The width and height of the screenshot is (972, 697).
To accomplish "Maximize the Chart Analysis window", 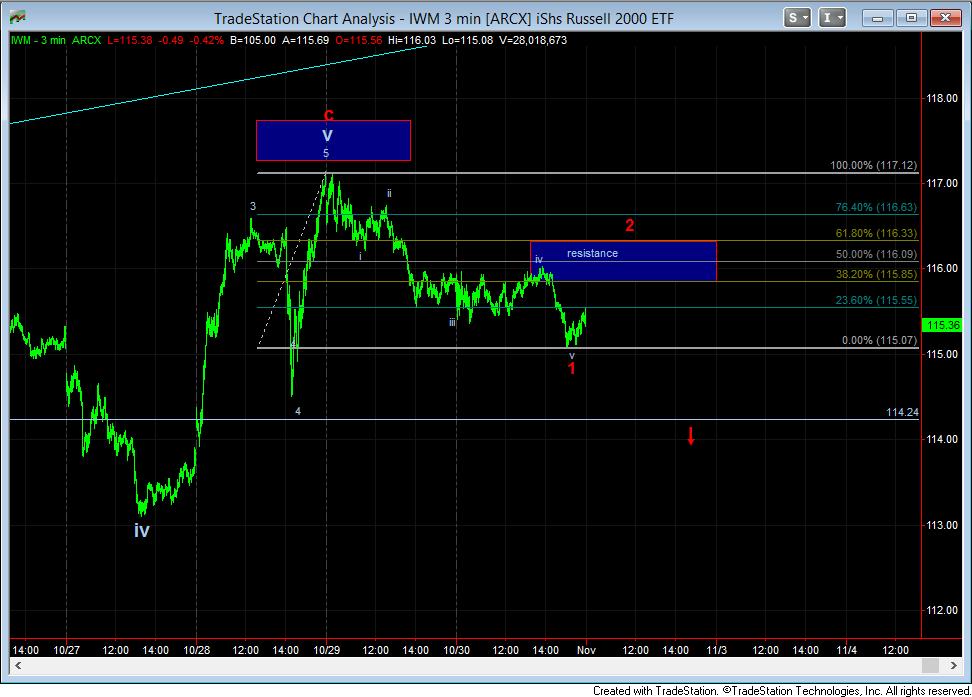I will pos(911,18).
